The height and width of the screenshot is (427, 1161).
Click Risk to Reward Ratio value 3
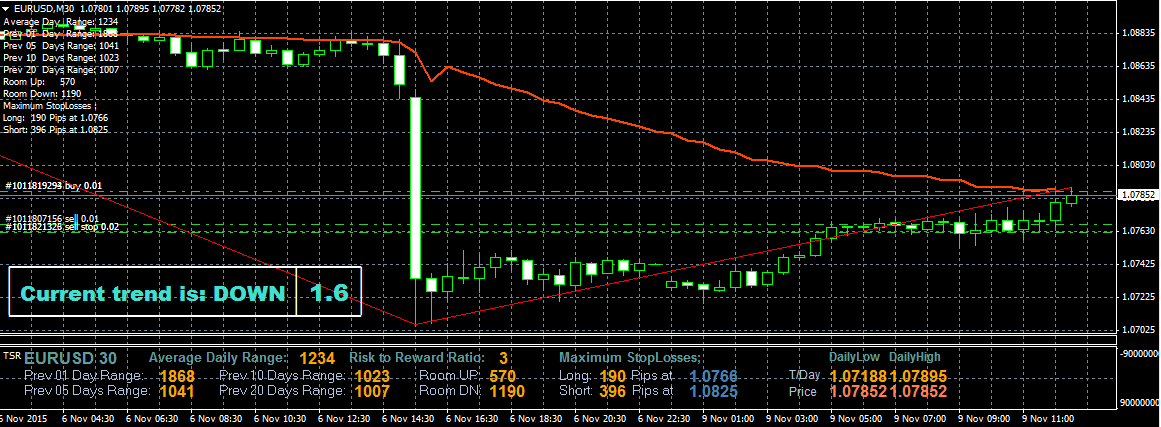click(x=503, y=358)
